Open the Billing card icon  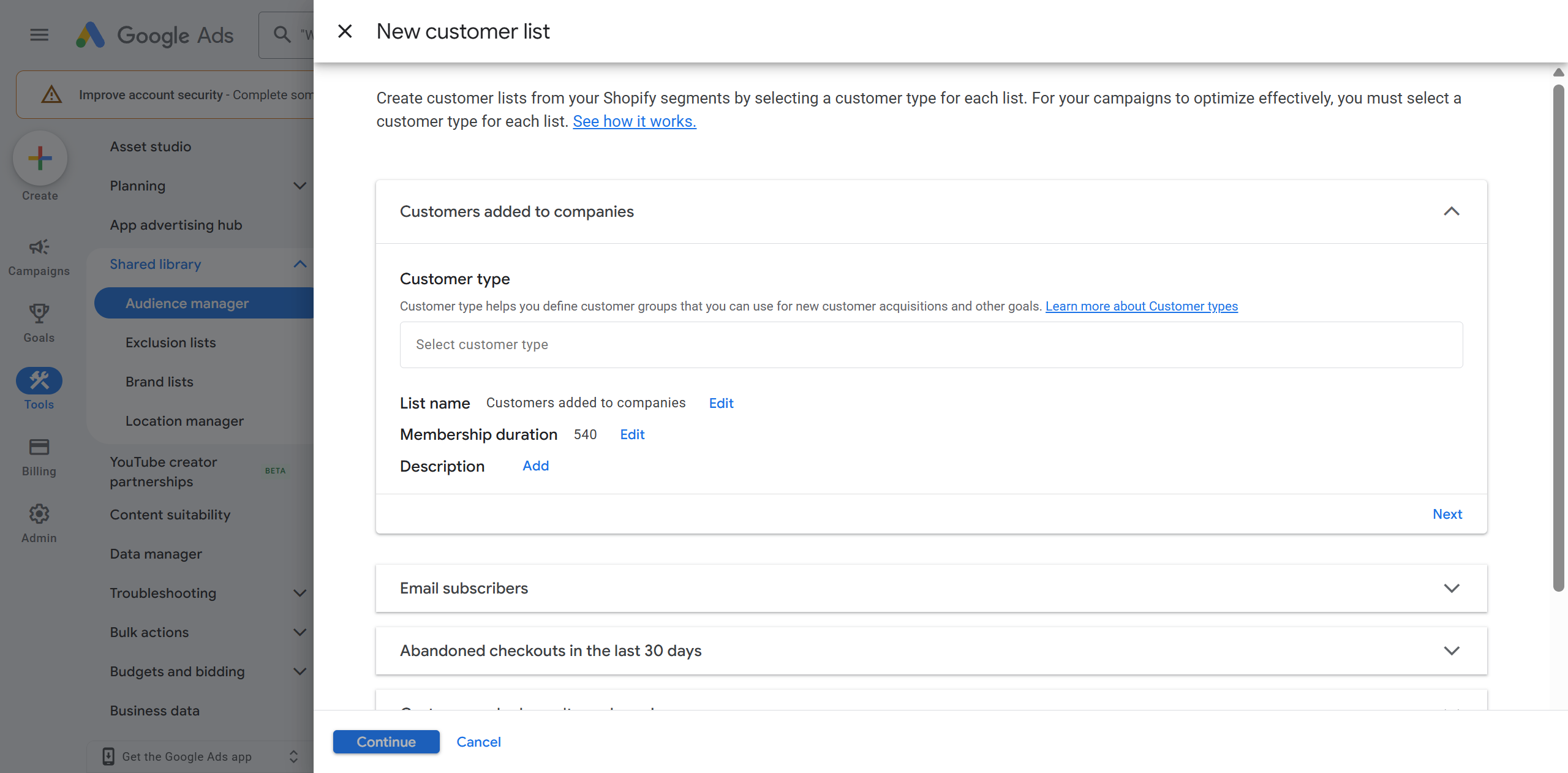[x=39, y=447]
